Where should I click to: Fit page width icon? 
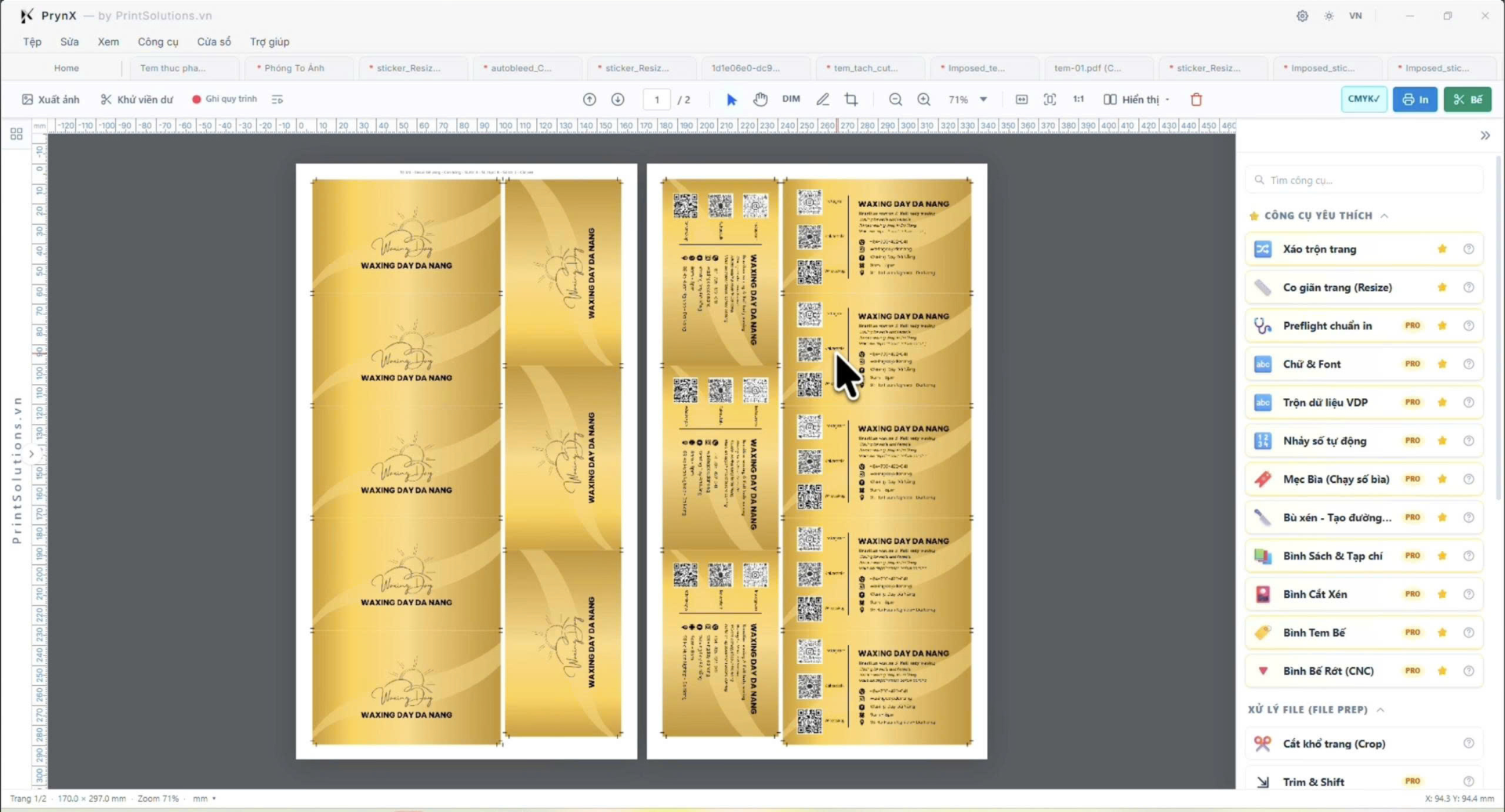coord(1021,100)
